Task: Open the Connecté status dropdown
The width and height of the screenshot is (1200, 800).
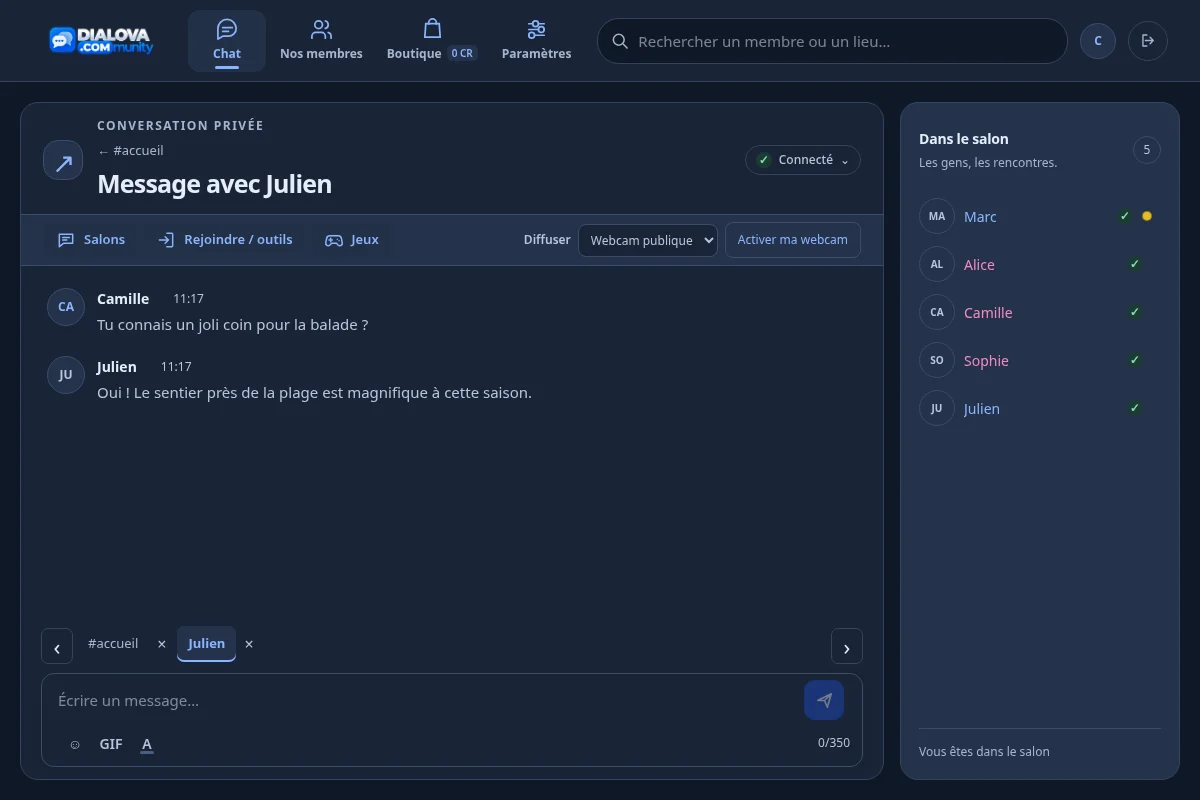Action: [803, 160]
